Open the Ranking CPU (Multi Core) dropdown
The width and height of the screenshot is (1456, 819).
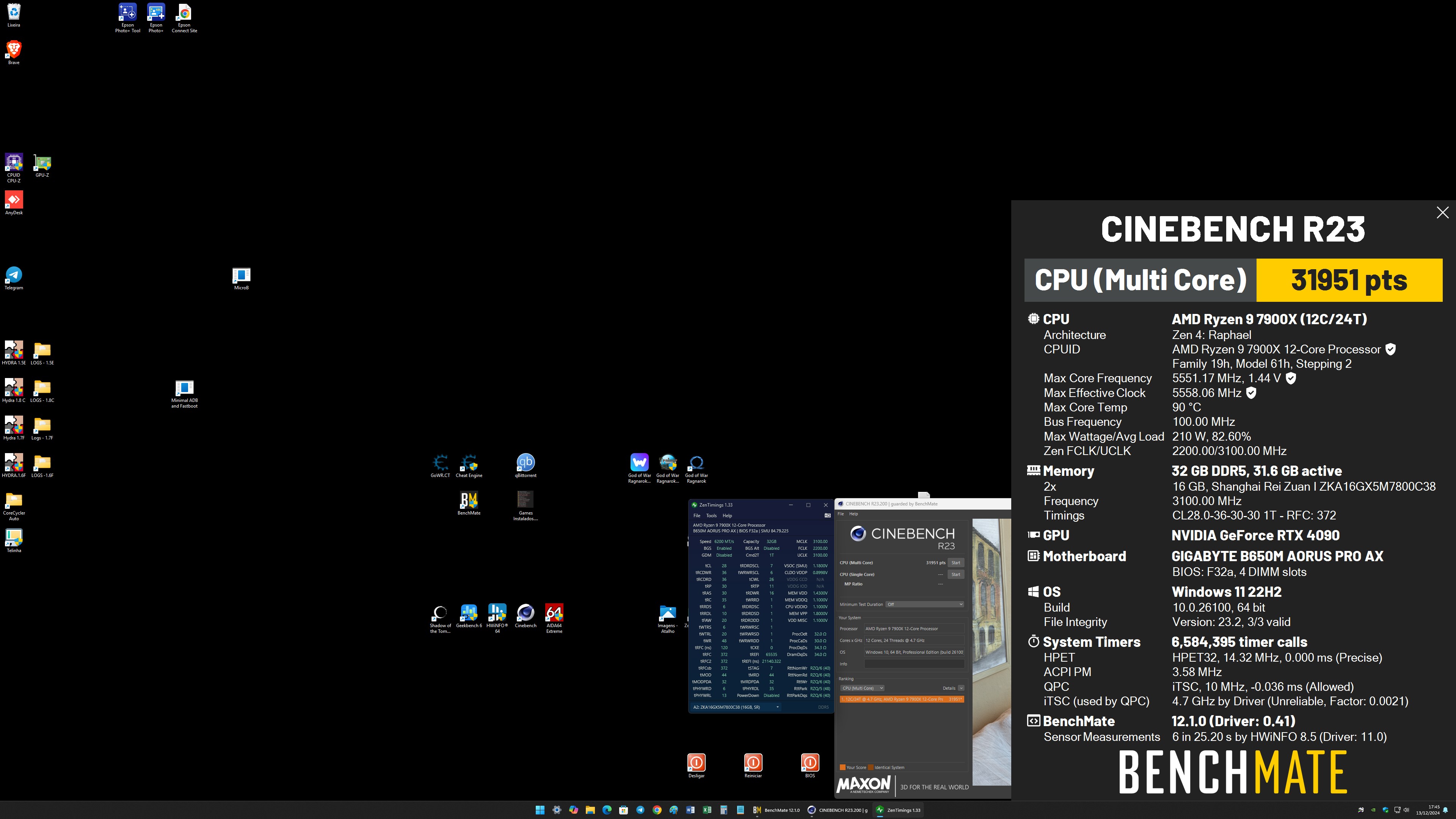863,688
